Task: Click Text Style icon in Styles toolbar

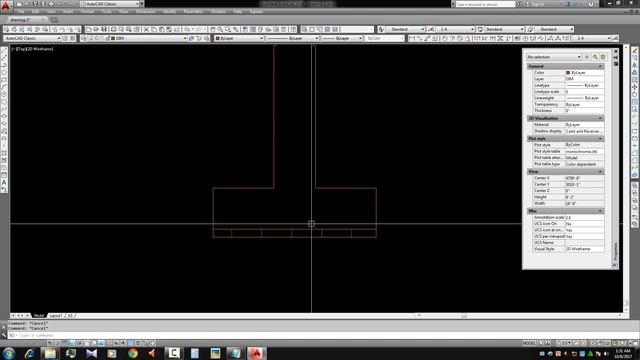Action: coord(381,29)
